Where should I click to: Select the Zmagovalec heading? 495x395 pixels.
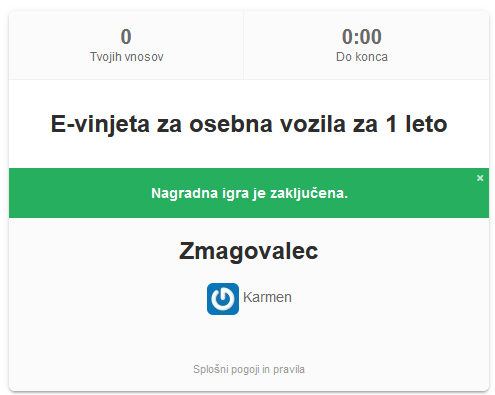coord(249,251)
